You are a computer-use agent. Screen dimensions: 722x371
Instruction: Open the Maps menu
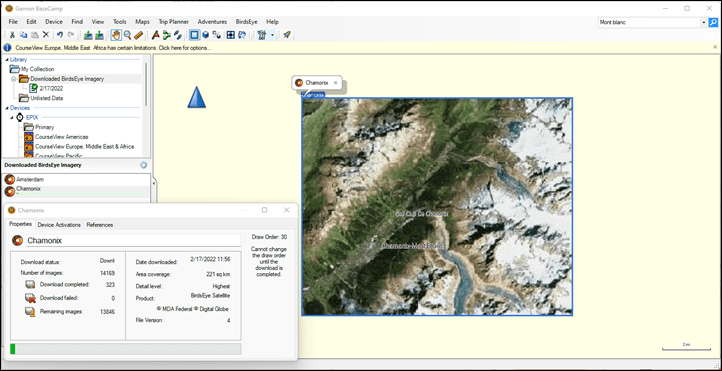[142, 22]
